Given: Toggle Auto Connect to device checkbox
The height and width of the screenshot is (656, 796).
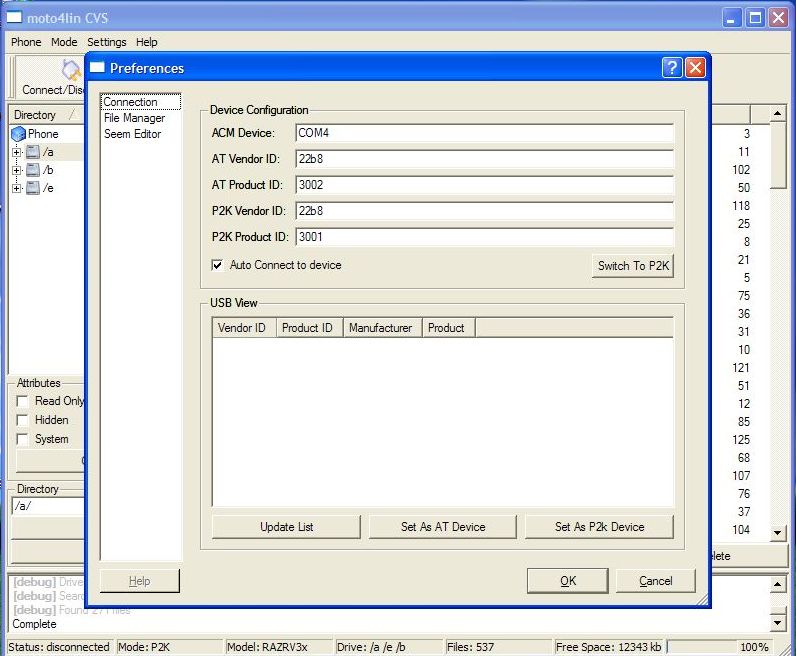Looking at the screenshot, I should point(217,265).
